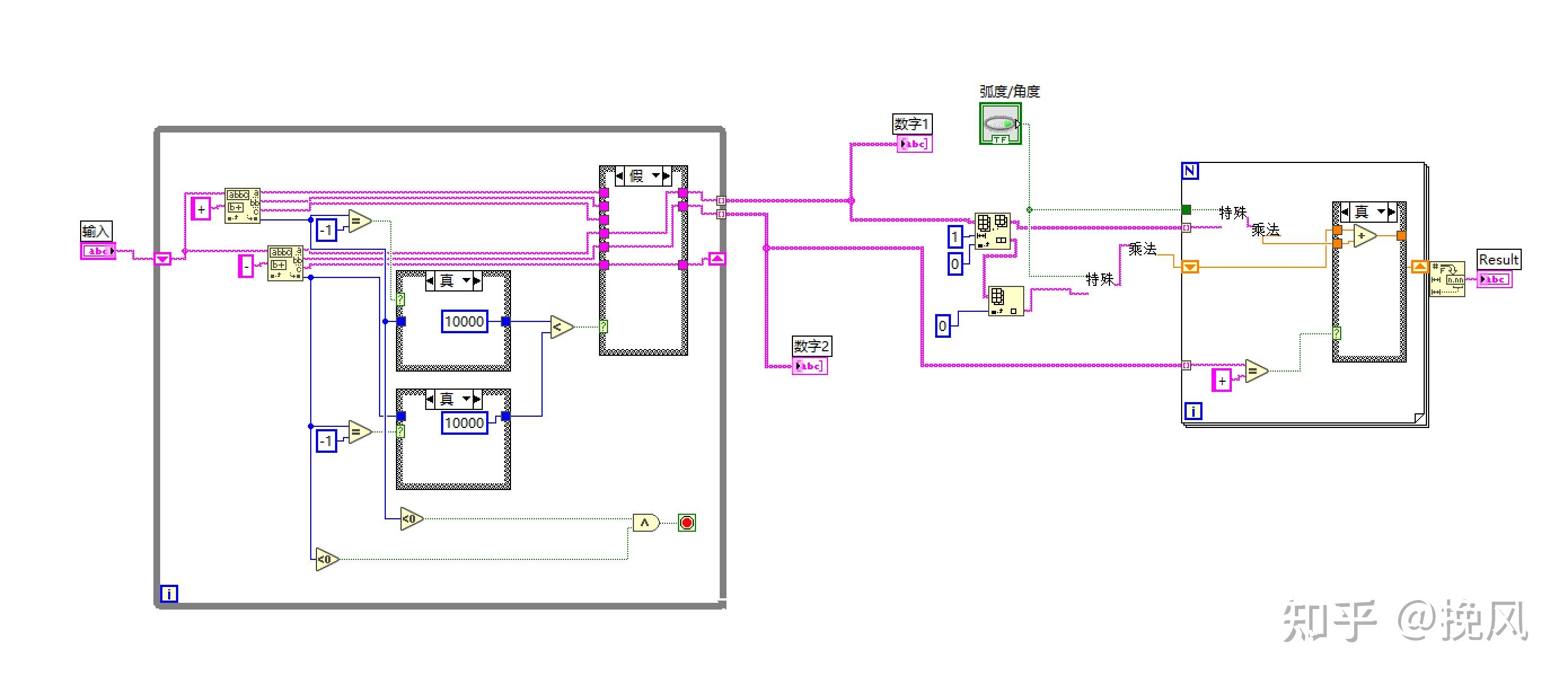This screenshot has height=684, width=1568.
Task: Select the Format Into String node before Result
Action: pyautogui.click(x=1447, y=279)
